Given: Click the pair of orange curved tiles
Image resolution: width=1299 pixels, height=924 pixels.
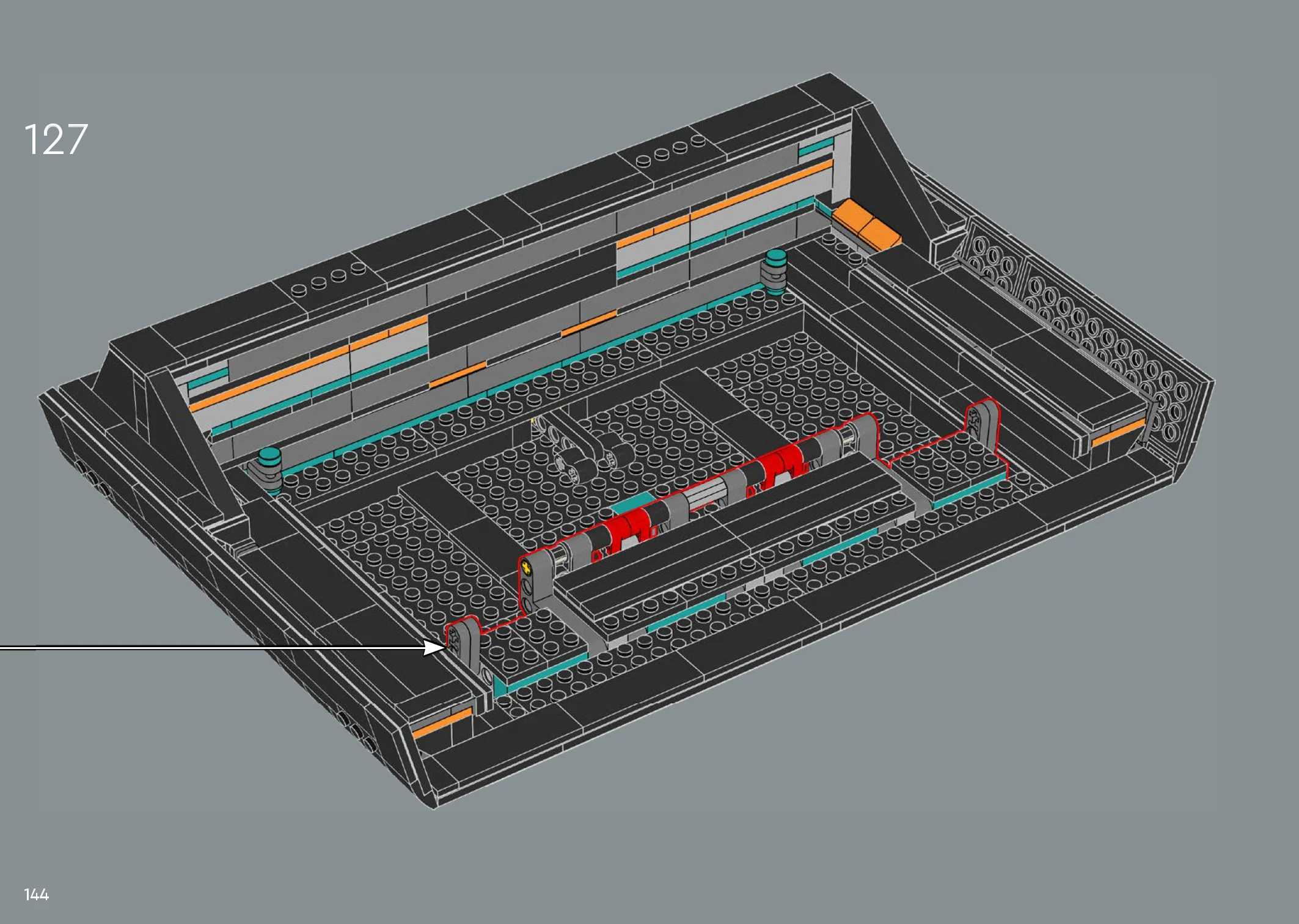Looking at the screenshot, I should pyautogui.click(x=868, y=224).
